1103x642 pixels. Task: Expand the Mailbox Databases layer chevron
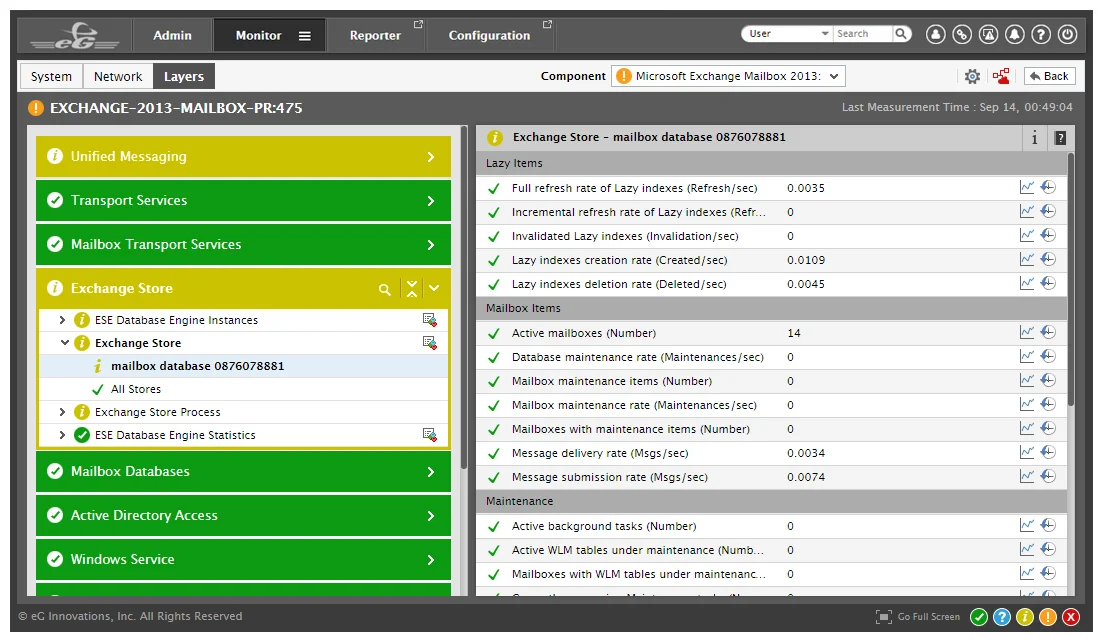coord(431,472)
